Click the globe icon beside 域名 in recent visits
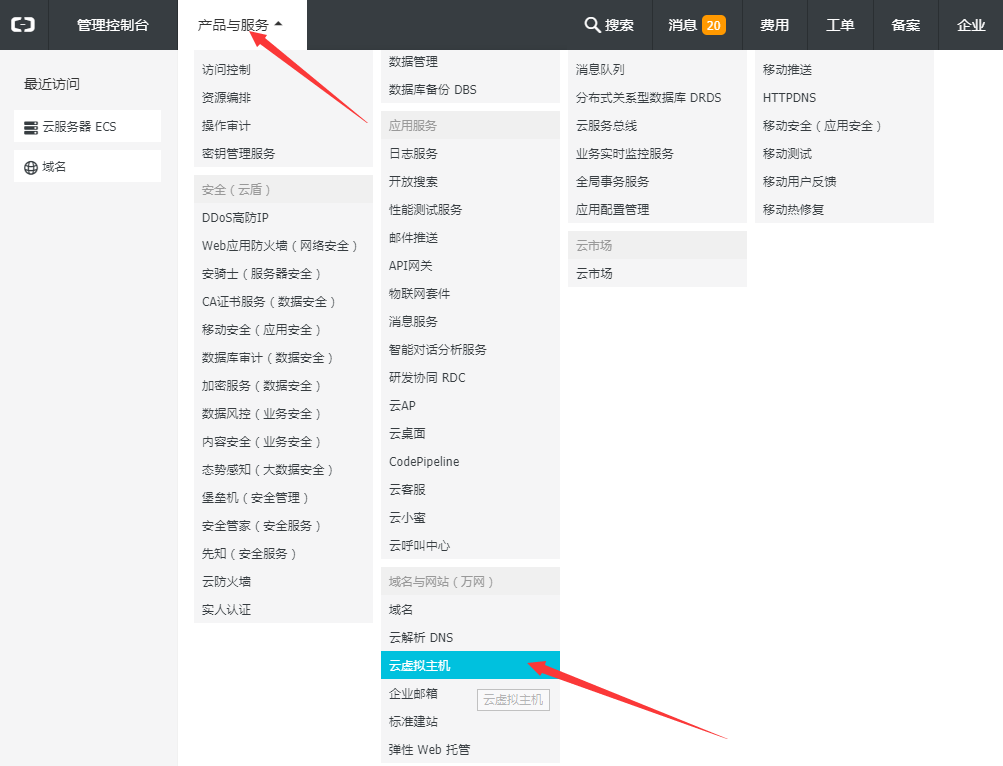 31,168
